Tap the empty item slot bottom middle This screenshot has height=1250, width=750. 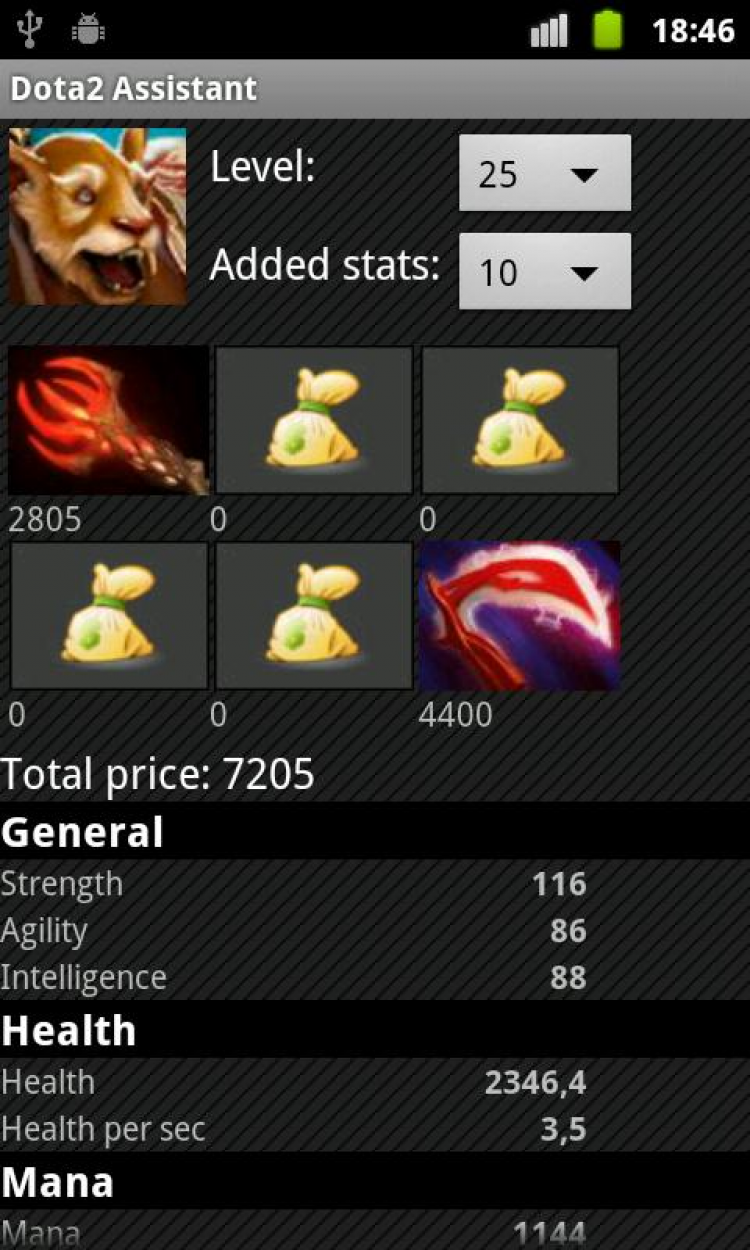pos(314,616)
